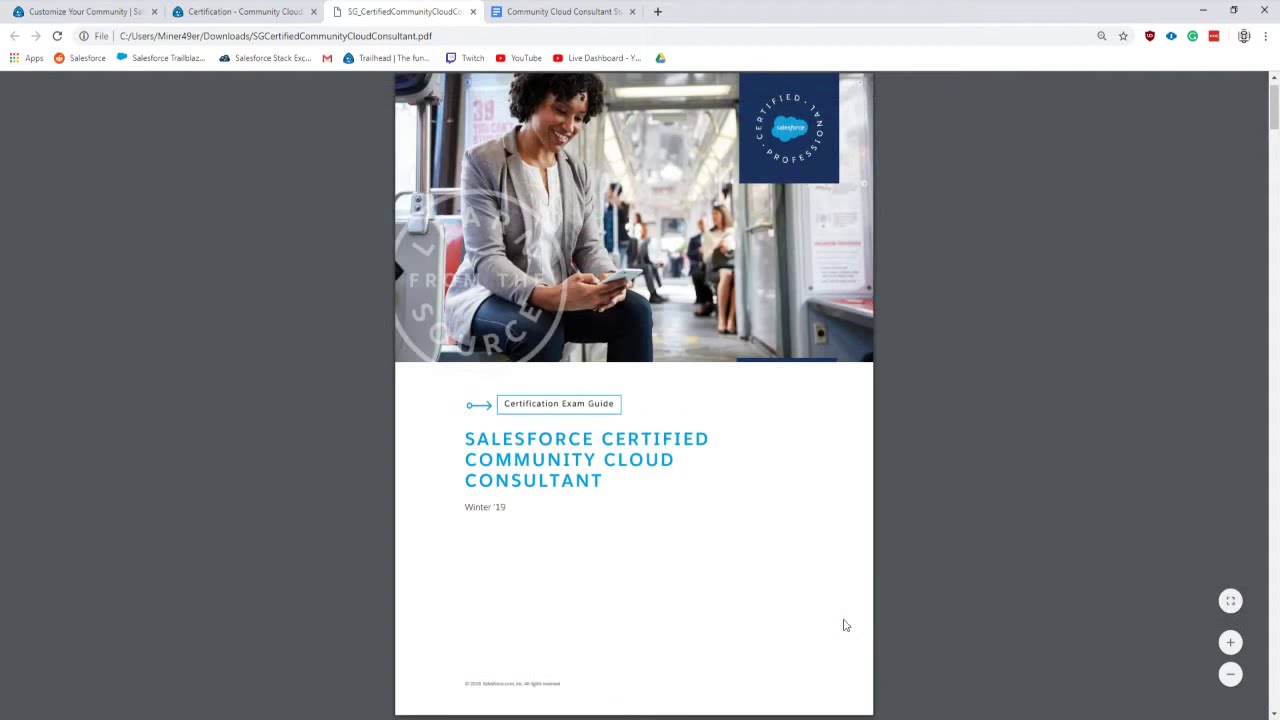1280x720 pixels.
Task: Switch to Customize Your Community tab
Action: (x=85, y=12)
